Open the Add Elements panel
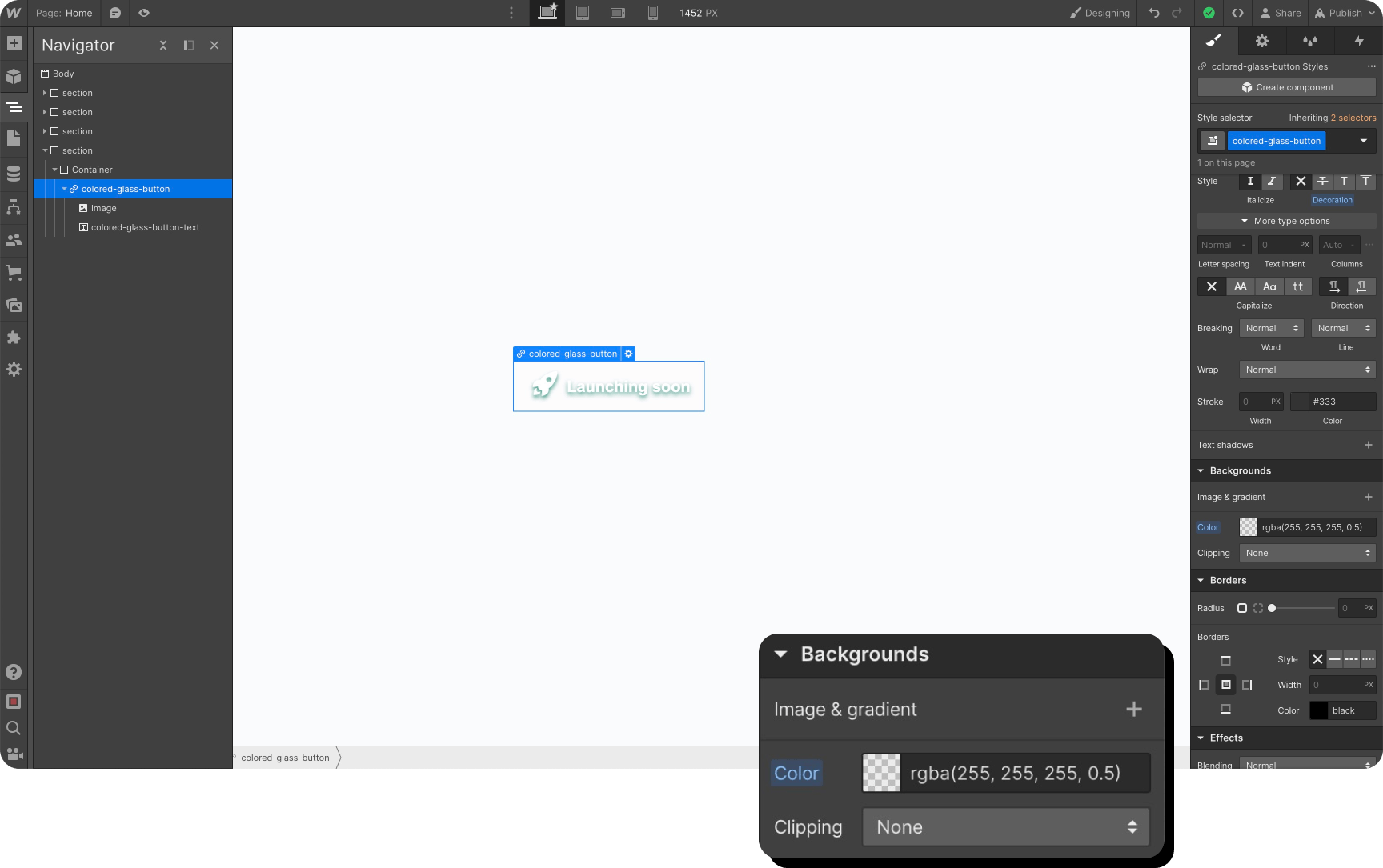 point(13,43)
